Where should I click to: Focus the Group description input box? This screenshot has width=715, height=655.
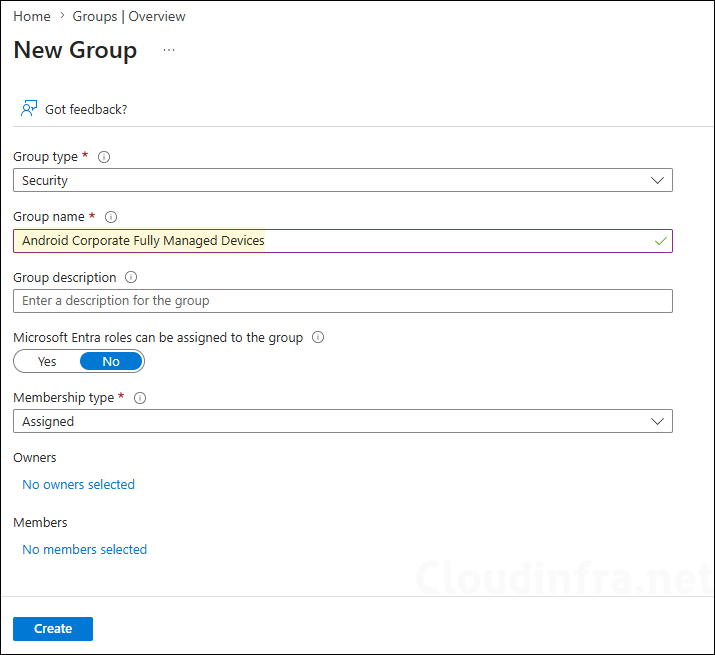342,301
